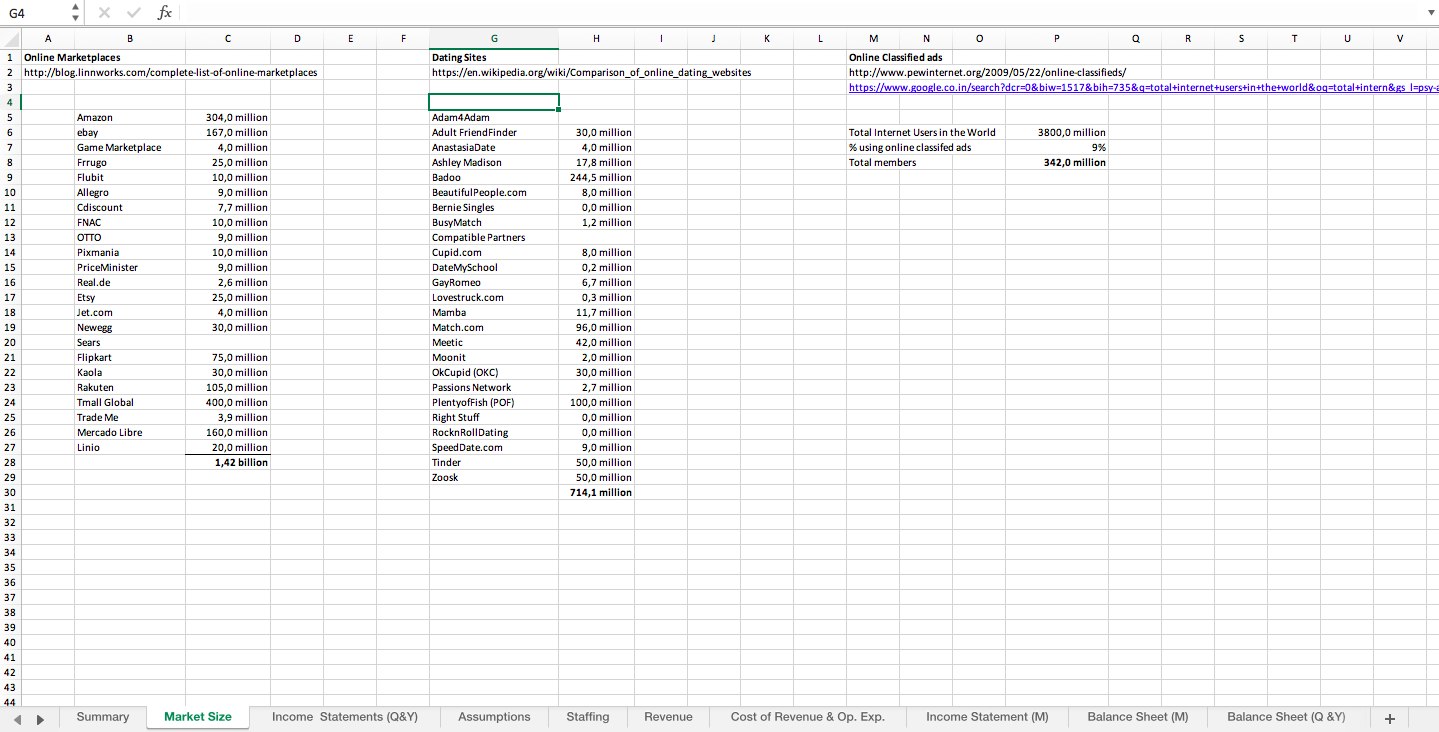Click the en.wikipedia.org dating websites URL
Viewport: 1439px width, 732px height.
(x=591, y=72)
